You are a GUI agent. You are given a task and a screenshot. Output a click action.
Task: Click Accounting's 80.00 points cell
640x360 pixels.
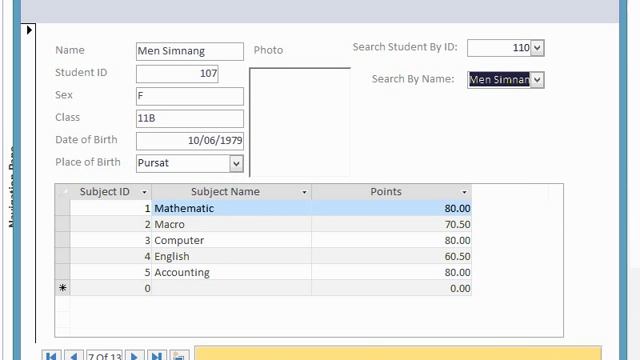pyautogui.click(x=391, y=272)
